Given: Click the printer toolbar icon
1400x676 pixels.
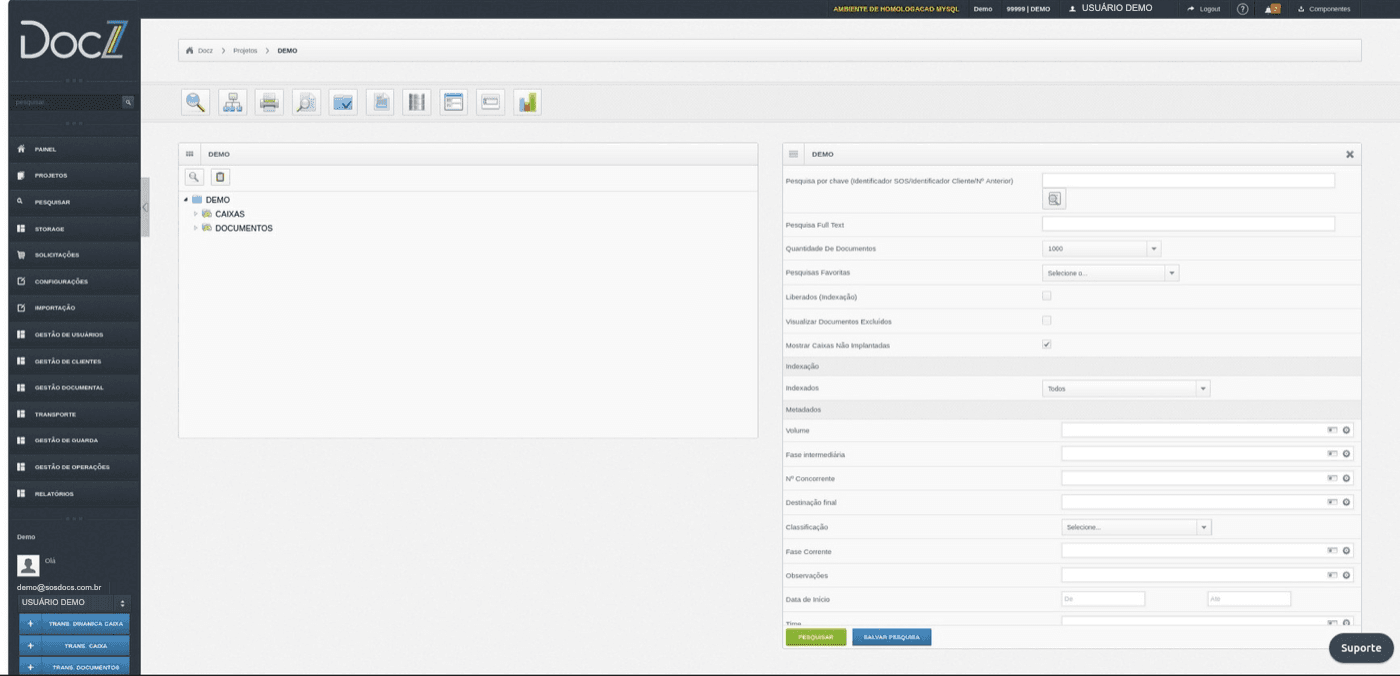Looking at the screenshot, I should (269, 102).
